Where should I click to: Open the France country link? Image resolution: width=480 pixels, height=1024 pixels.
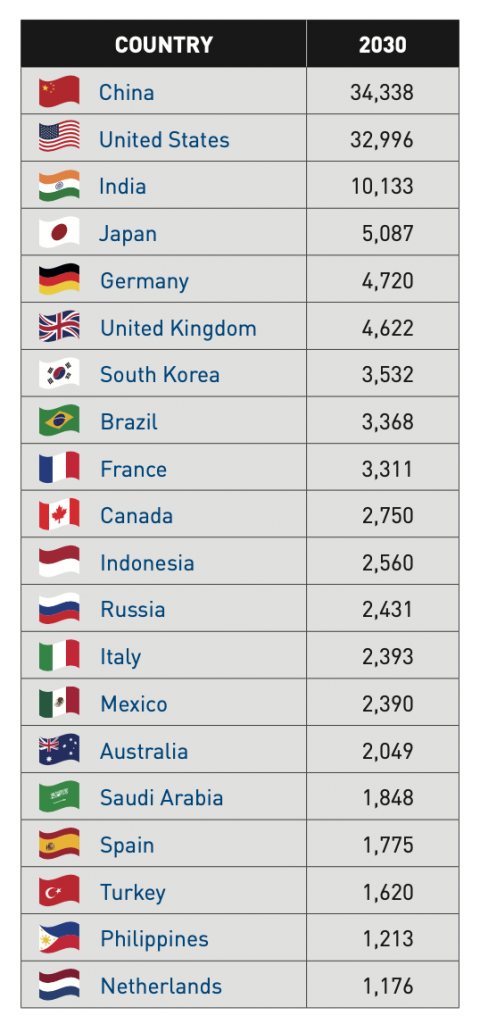133,469
